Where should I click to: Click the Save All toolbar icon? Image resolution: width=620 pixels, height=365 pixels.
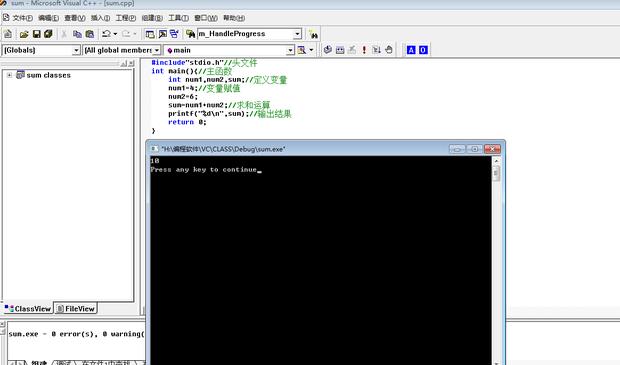pos(48,34)
